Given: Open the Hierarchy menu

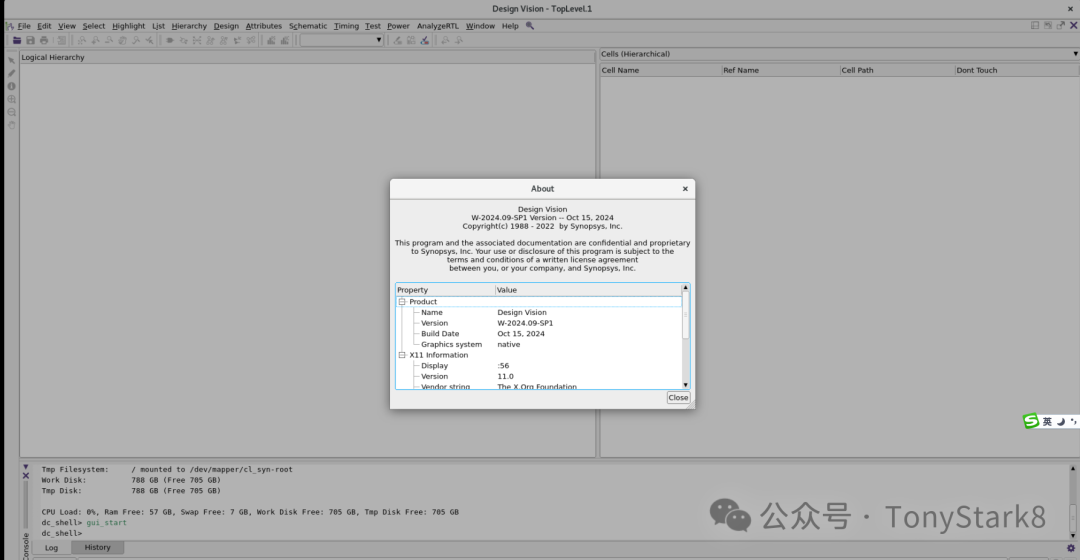Looking at the screenshot, I should point(189,25).
